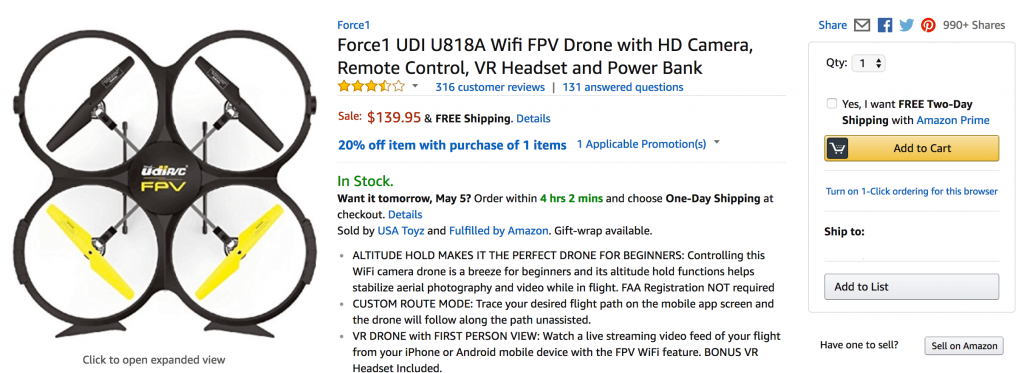The height and width of the screenshot is (373, 1024).
Task: Share on Twitter icon
Action: 906,25
